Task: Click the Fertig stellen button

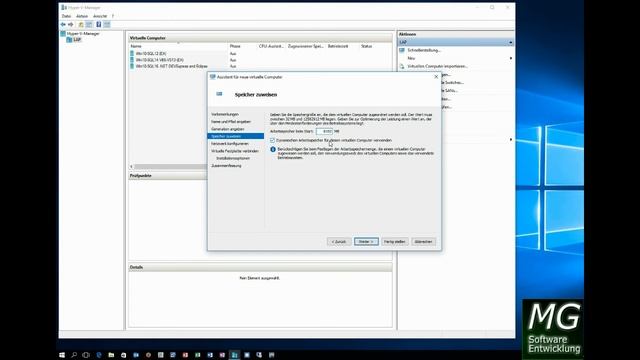Action: click(x=395, y=242)
